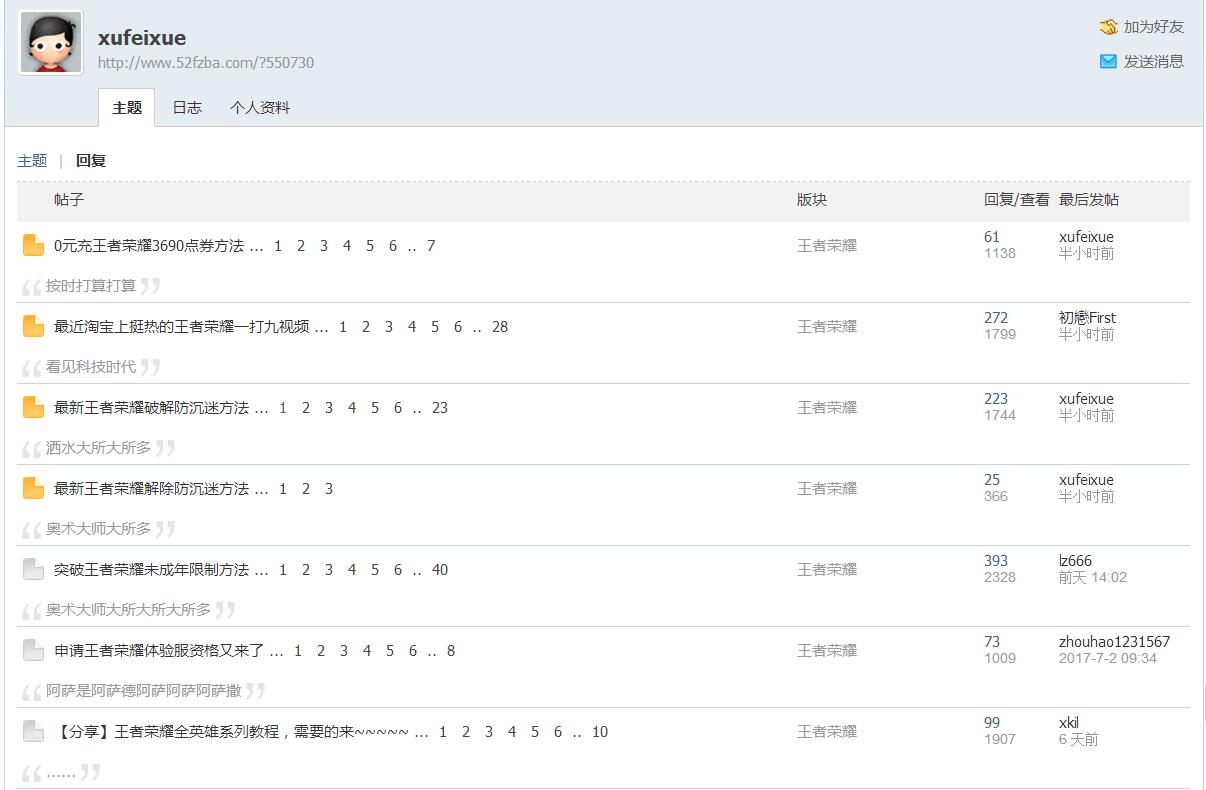Viewport: 1206px width, 790px height.
Task: Go to page 8 of 体验服资格 thread
Action: click(x=451, y=651)
